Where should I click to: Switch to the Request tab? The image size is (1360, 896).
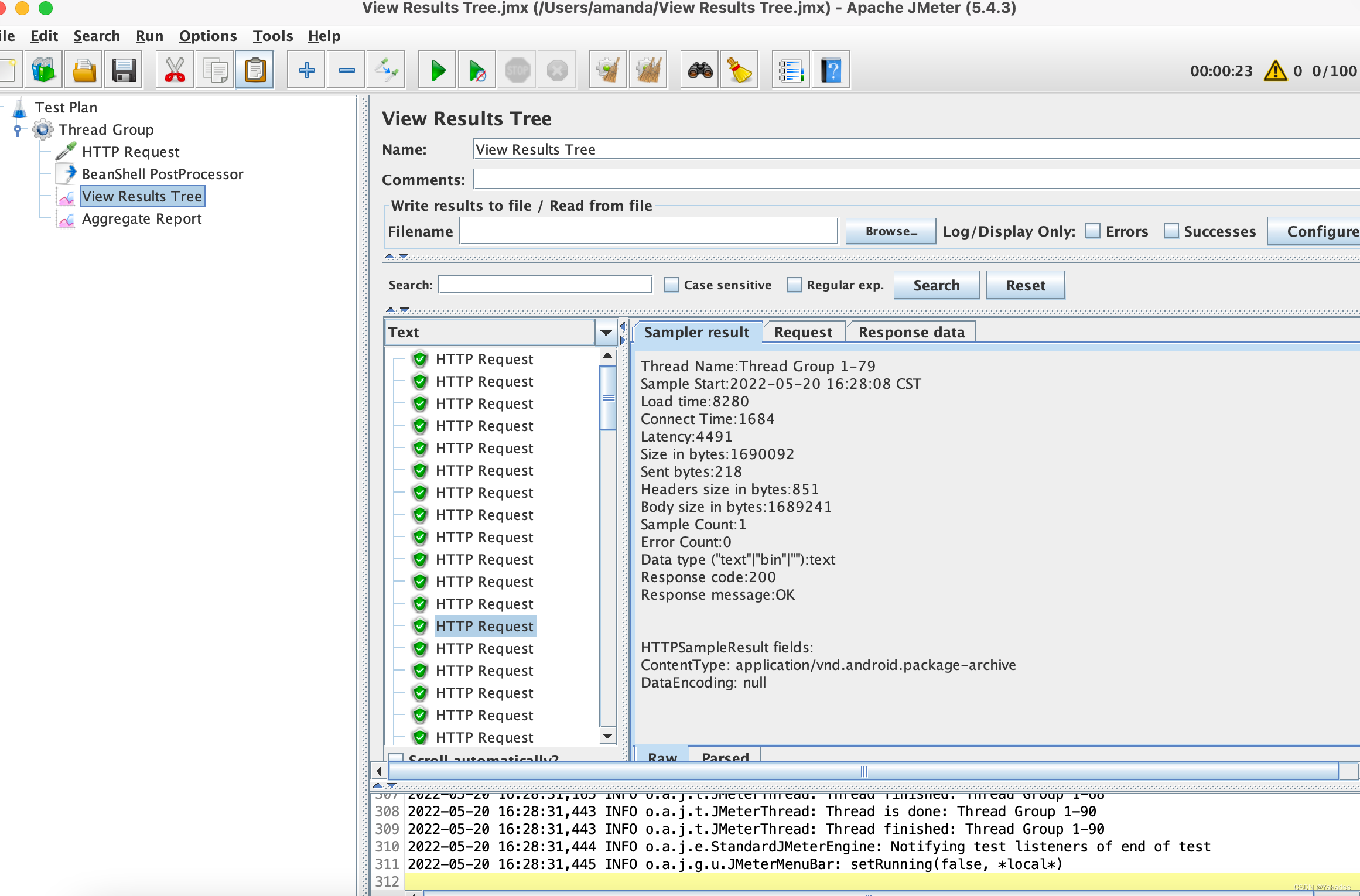[x=803, y=332]
